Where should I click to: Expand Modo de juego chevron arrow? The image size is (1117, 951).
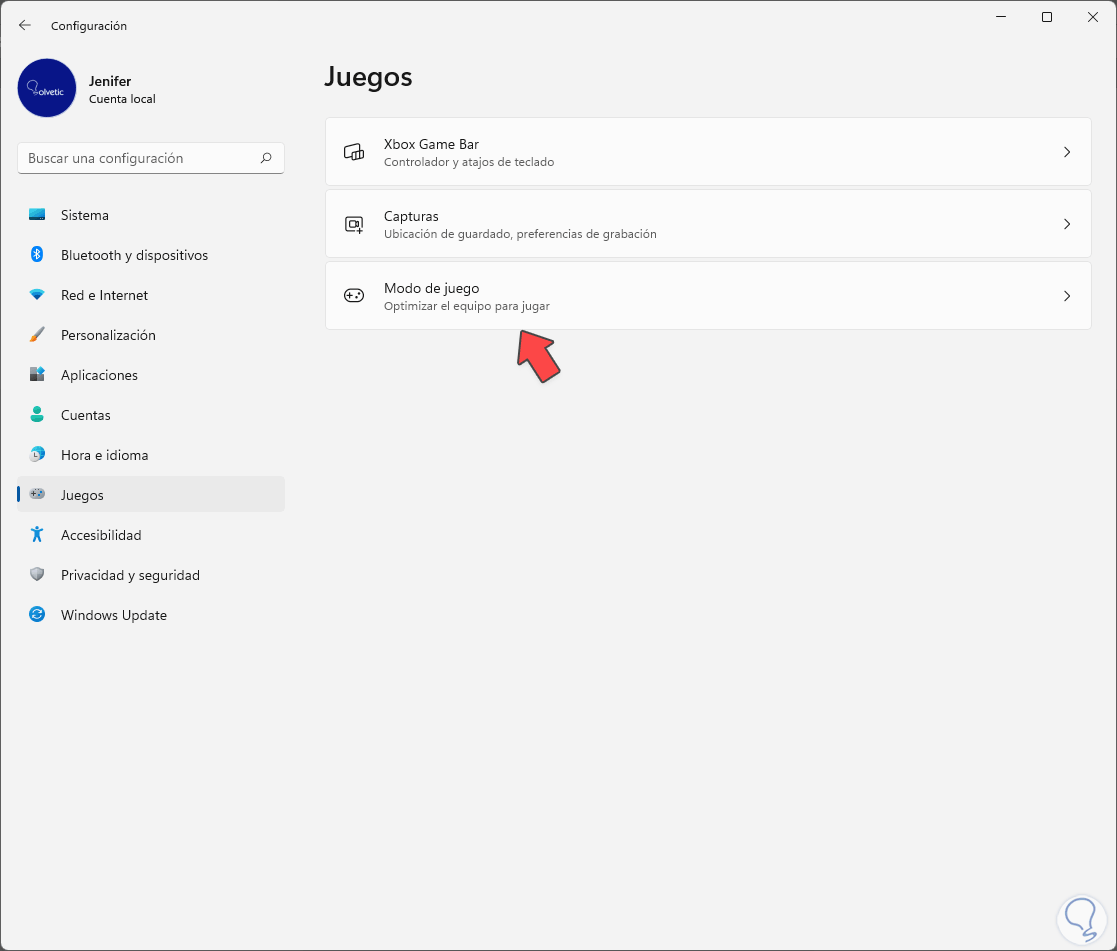(x=1067, y=296)
